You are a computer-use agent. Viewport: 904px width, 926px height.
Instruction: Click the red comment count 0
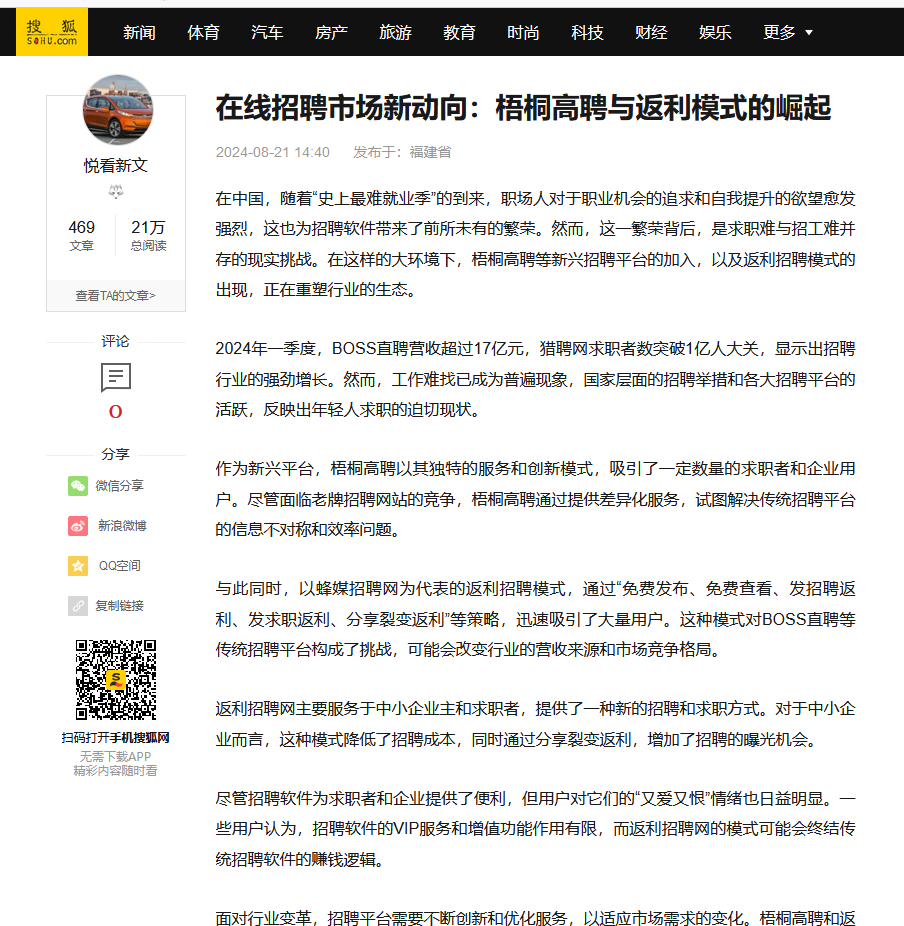click(x=116, y=412)
